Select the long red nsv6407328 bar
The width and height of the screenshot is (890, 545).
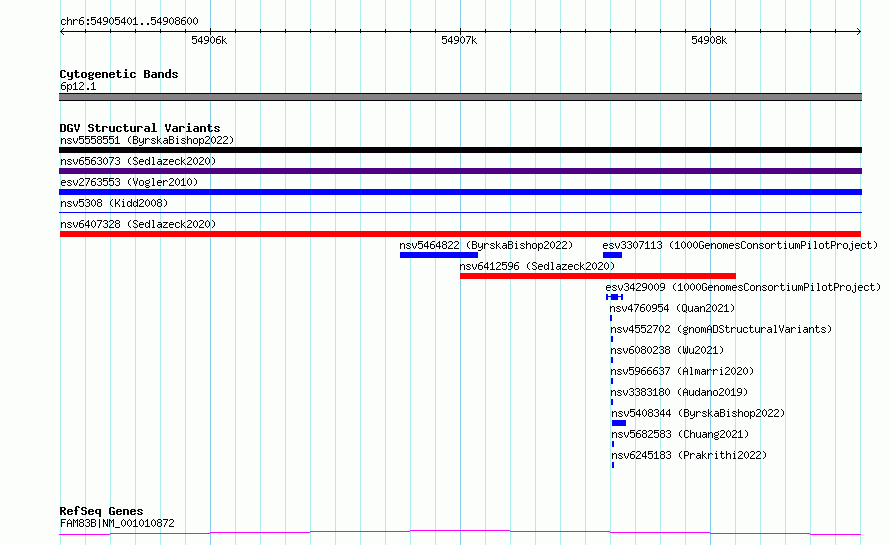point(460,234)
